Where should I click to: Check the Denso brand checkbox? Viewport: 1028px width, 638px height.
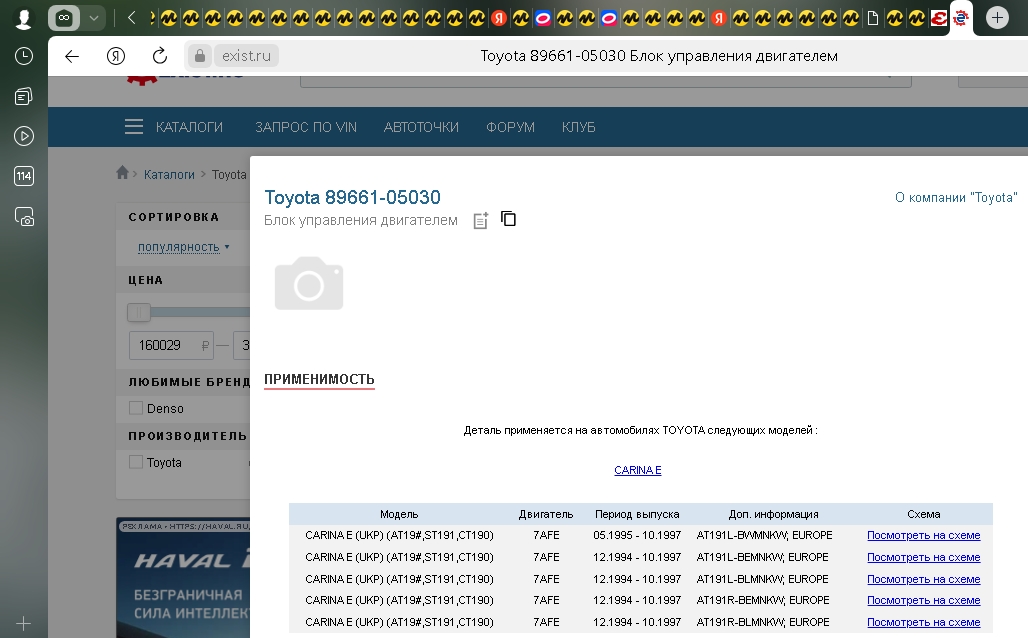pyautogui.click(x=136, y=408)
